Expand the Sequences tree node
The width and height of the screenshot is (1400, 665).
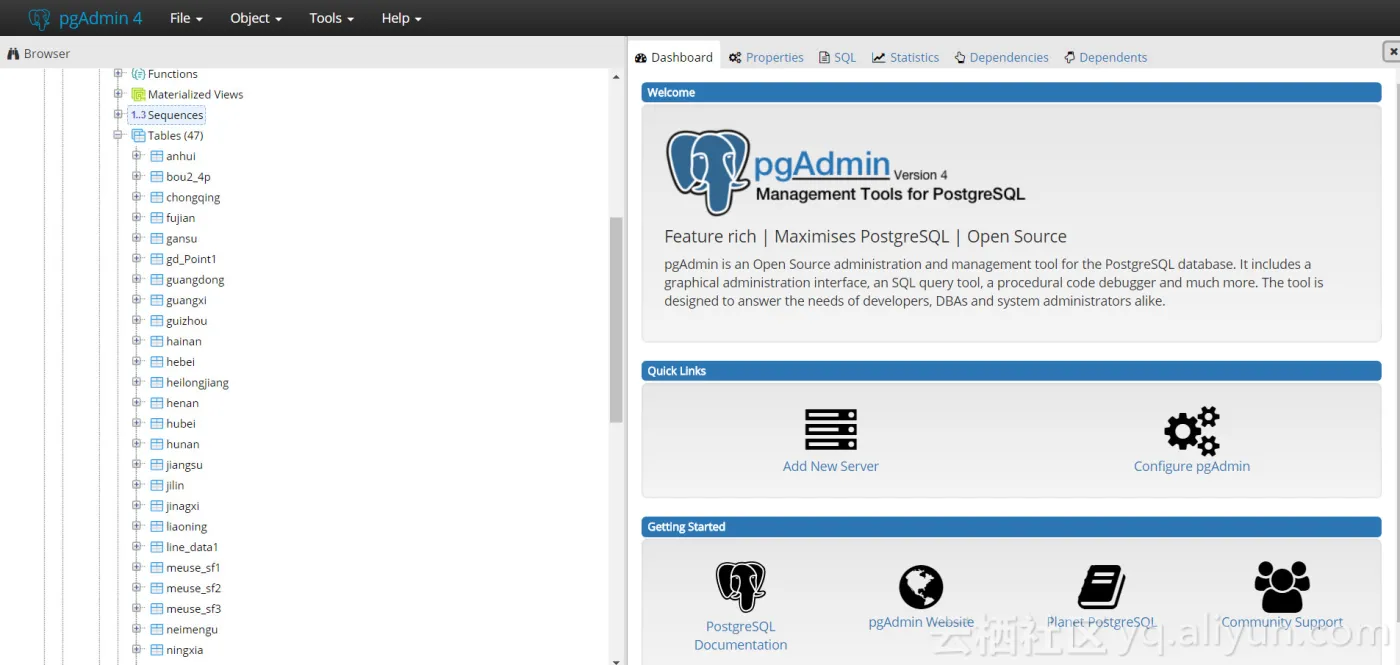coord(118,114)
